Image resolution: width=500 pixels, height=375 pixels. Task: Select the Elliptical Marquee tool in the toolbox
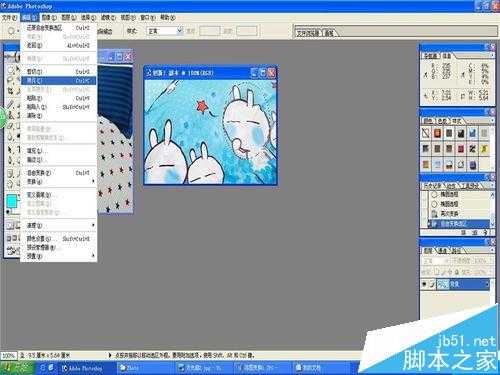click(x=11, y=70)
